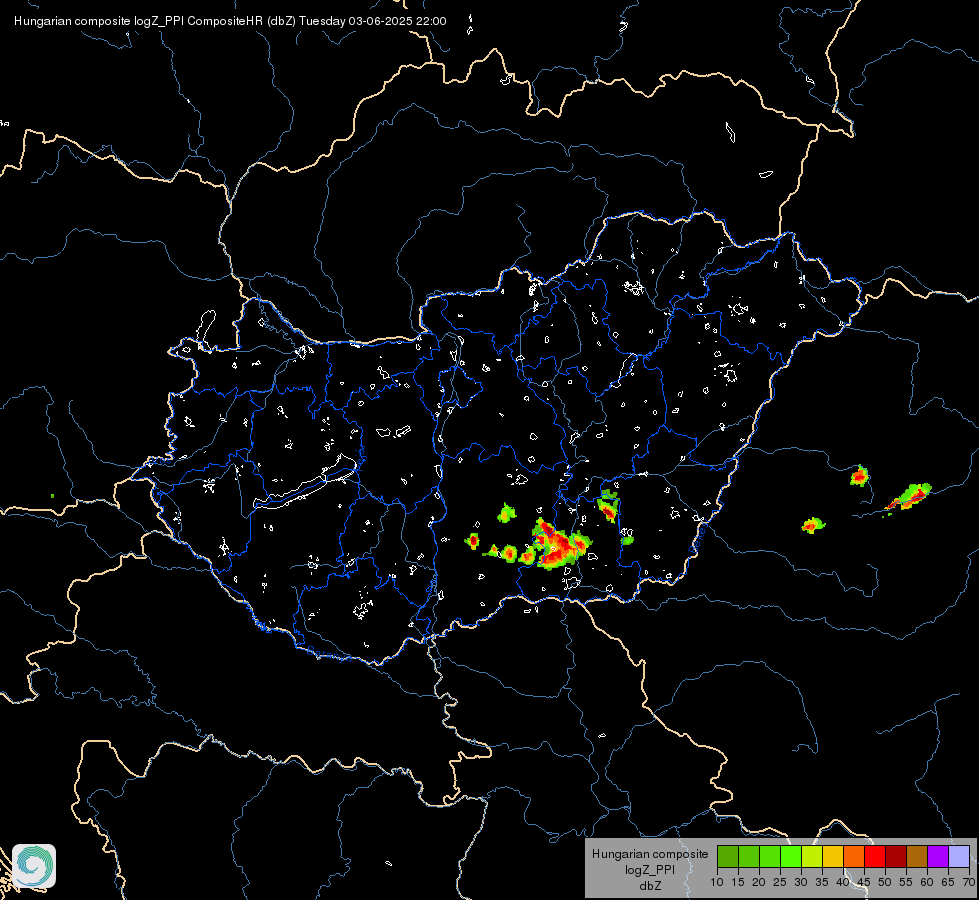Click the swirl logo icon in the bottom-left corner

34,866
